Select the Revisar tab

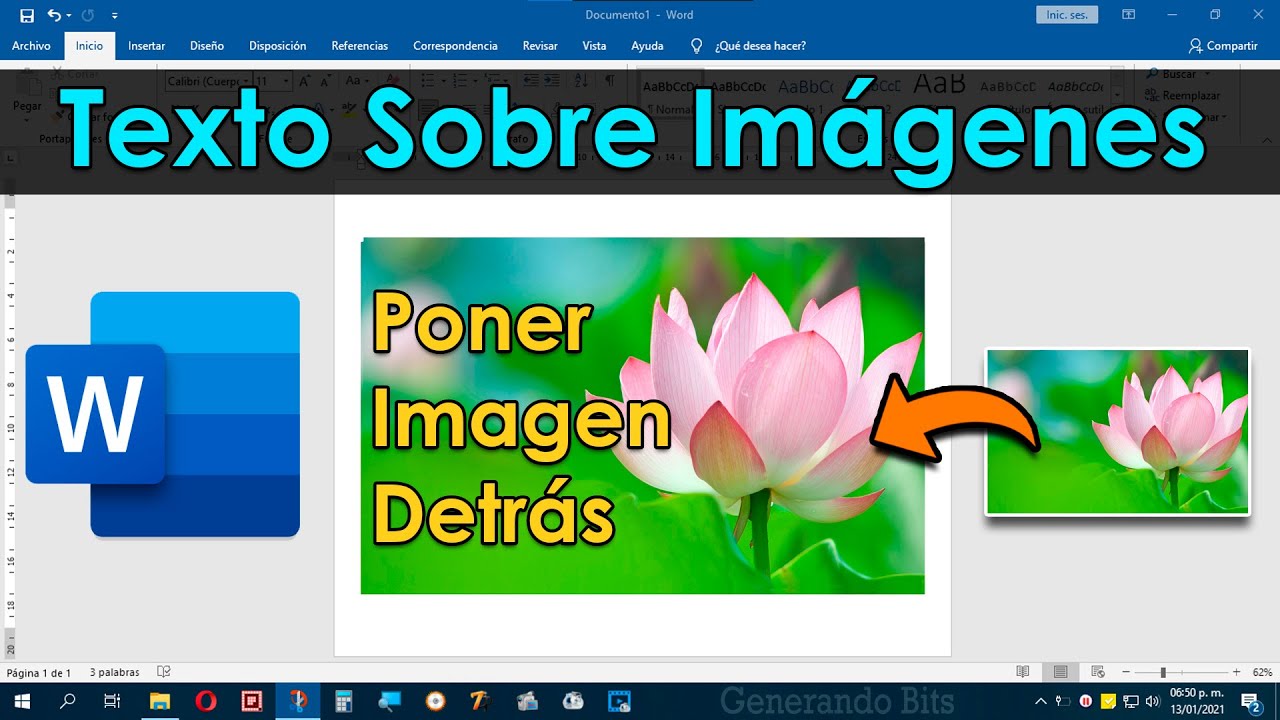tap(540, 46)
